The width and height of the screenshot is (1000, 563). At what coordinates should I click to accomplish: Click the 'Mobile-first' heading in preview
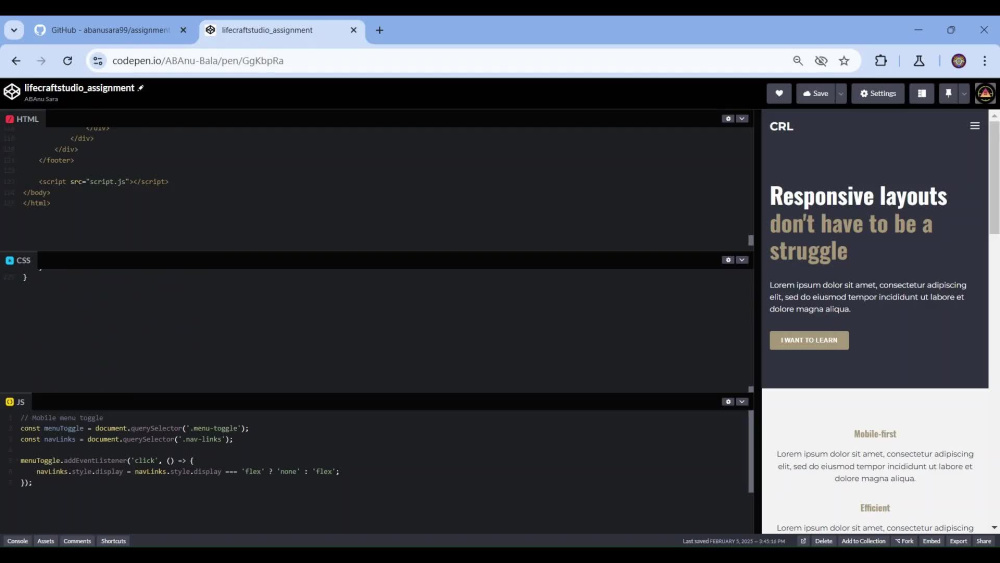[874, 434]
